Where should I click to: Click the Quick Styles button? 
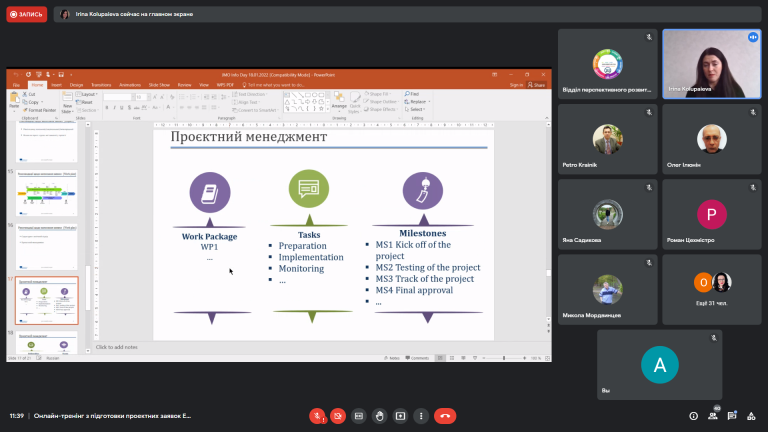click(x=355, y=102)
